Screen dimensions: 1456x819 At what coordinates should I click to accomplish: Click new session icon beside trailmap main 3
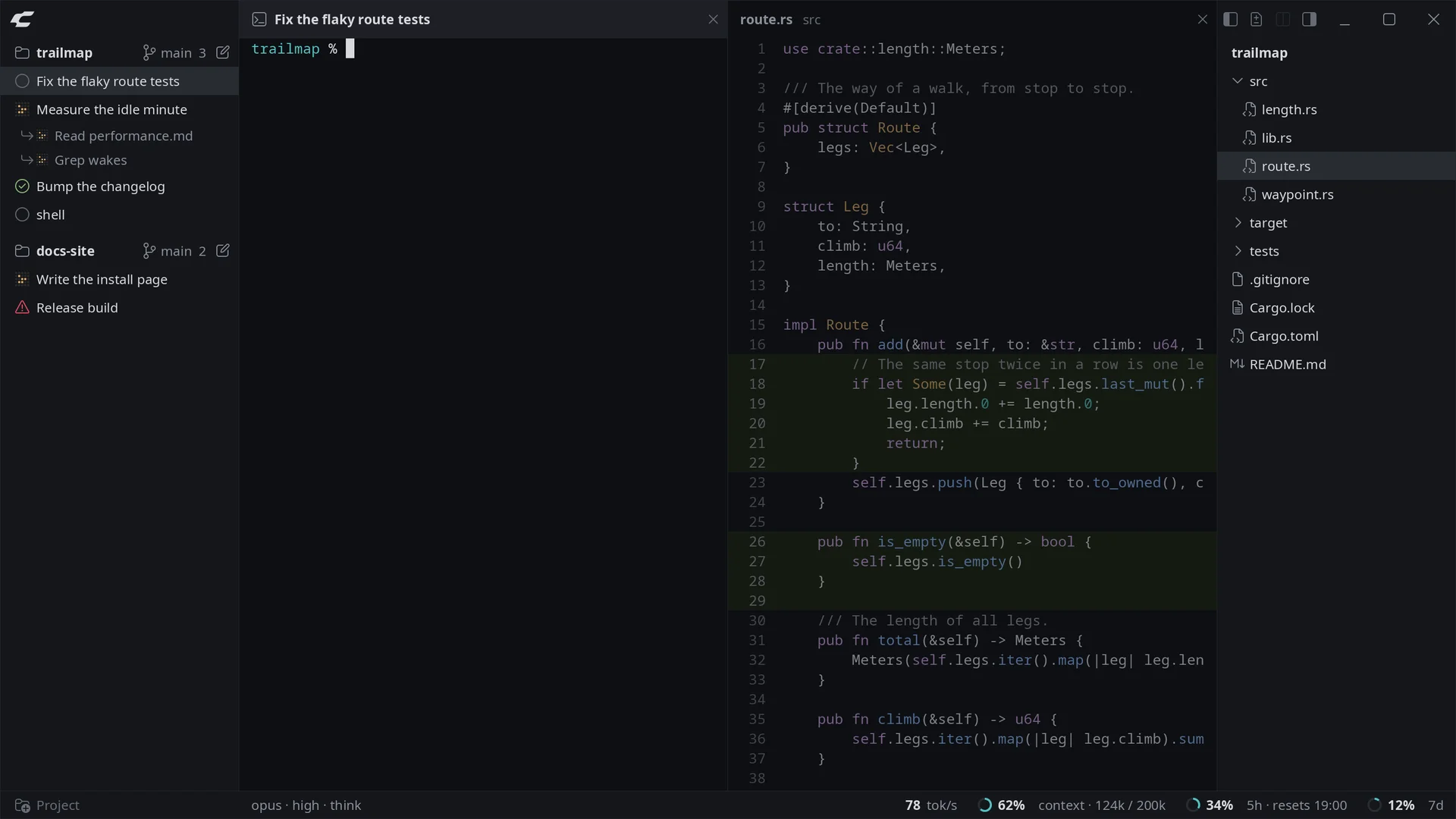click(x=223, y=52)
